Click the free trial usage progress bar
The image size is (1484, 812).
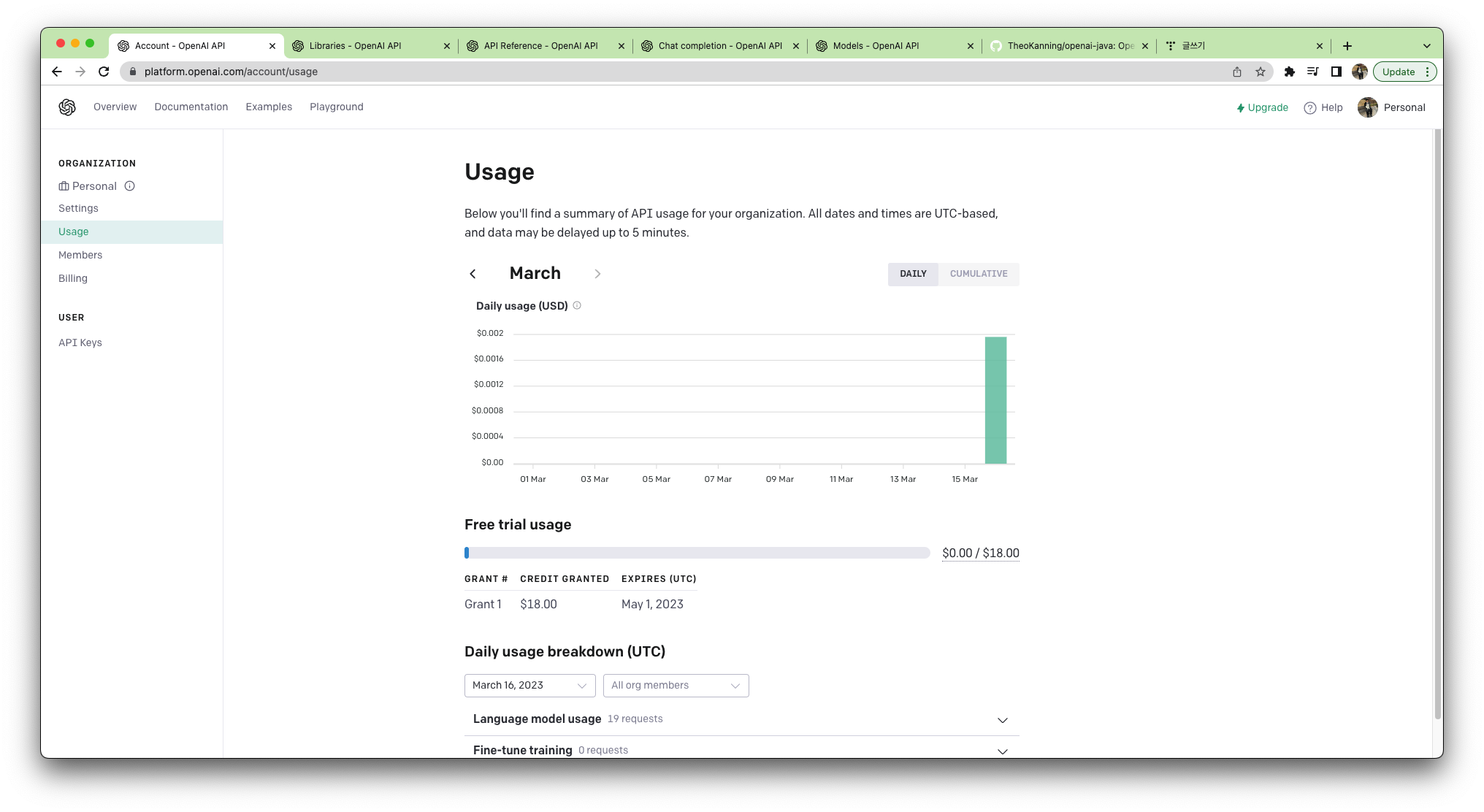coord(697,554)
